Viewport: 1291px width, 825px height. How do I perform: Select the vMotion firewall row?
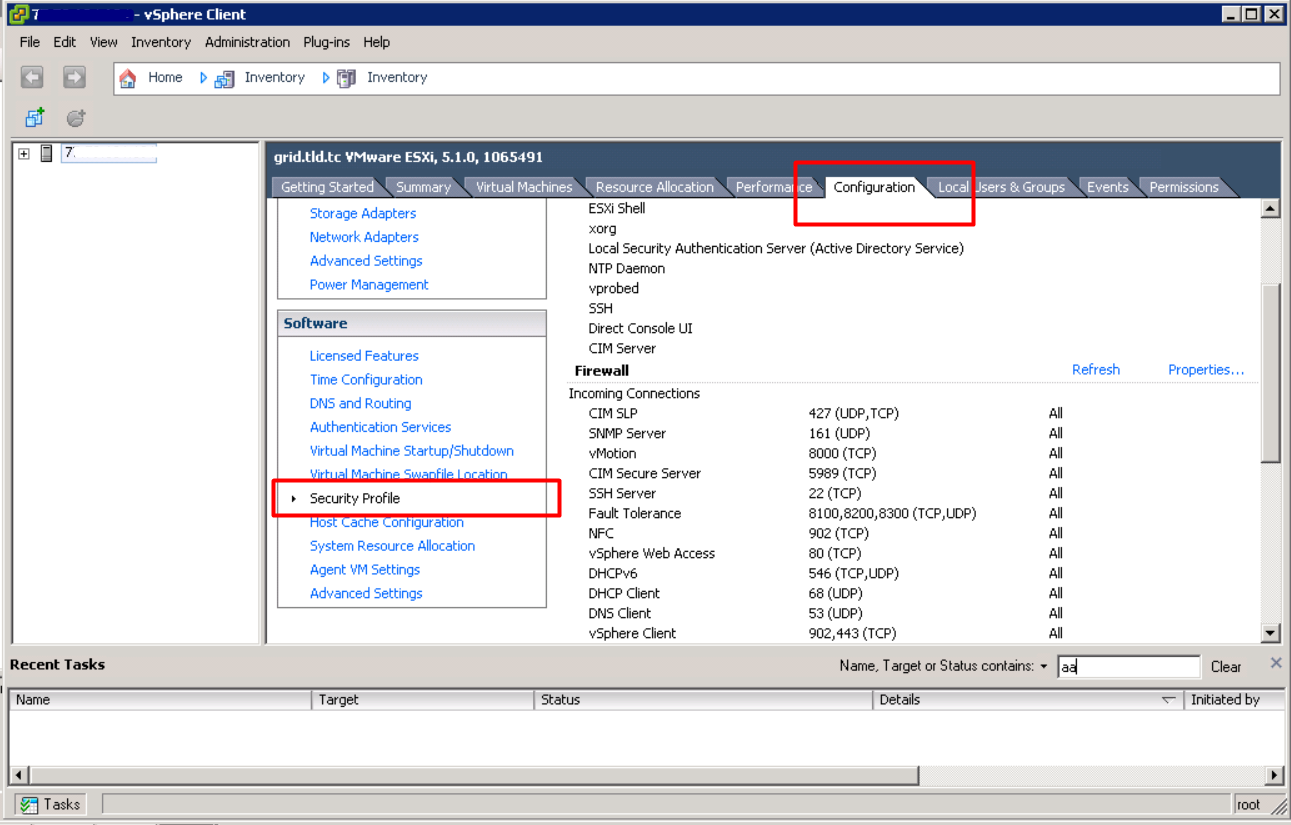(x=826, y=453)
